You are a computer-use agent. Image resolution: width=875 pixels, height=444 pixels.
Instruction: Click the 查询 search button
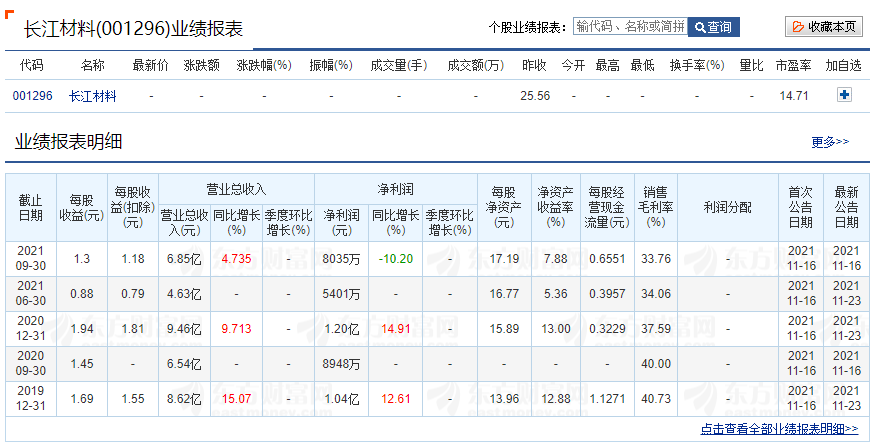(714, 27)
